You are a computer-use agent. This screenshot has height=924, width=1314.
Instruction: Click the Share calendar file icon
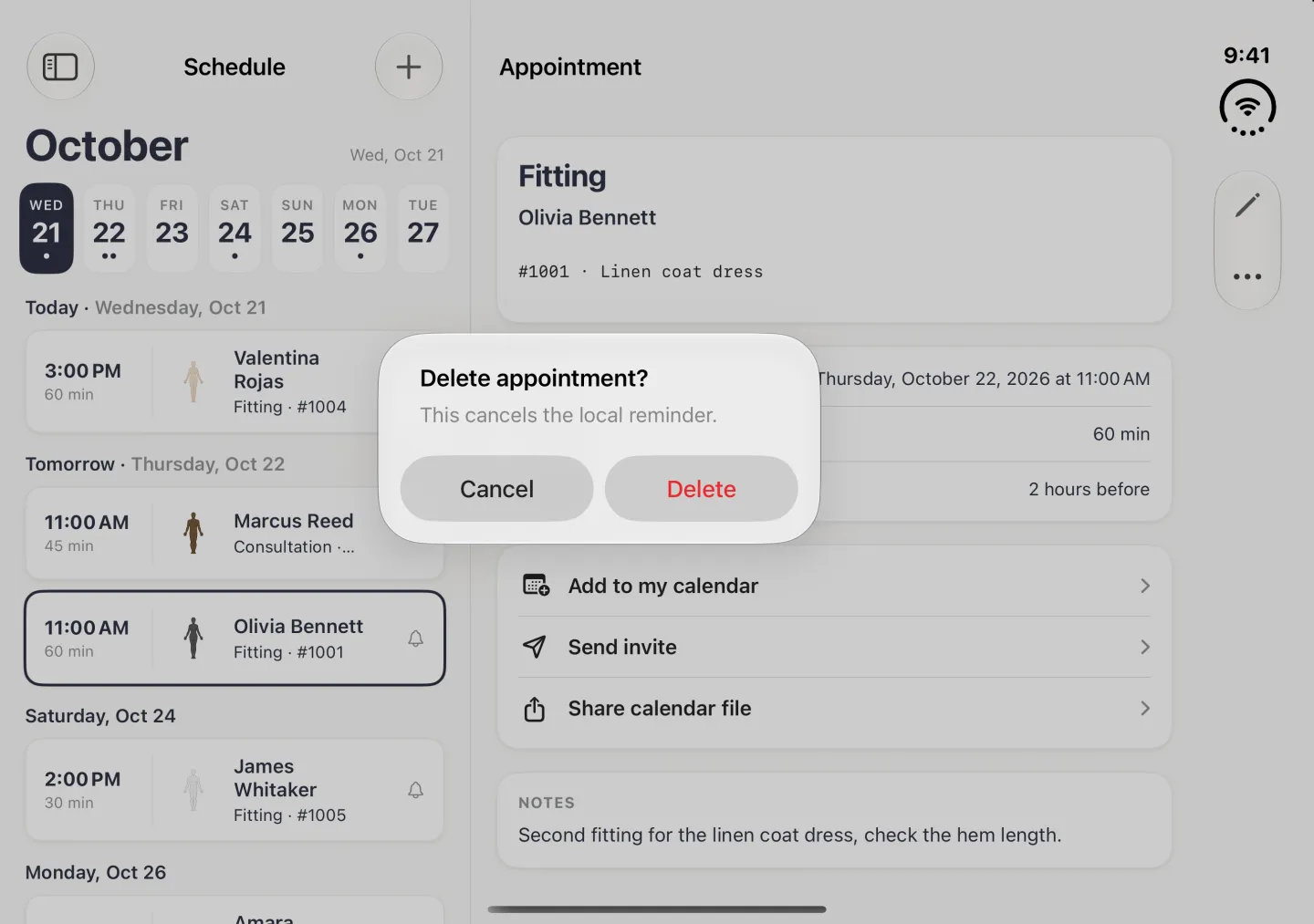coord(535,709)
